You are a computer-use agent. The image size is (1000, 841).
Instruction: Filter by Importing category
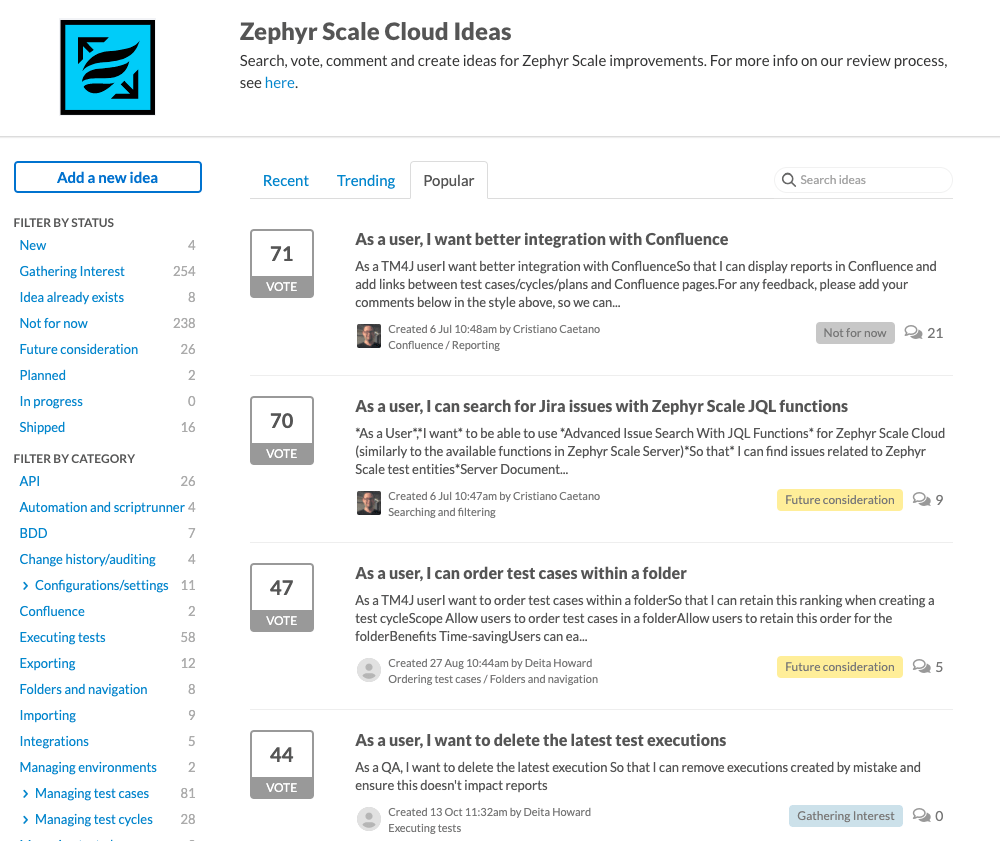point(47,715)
